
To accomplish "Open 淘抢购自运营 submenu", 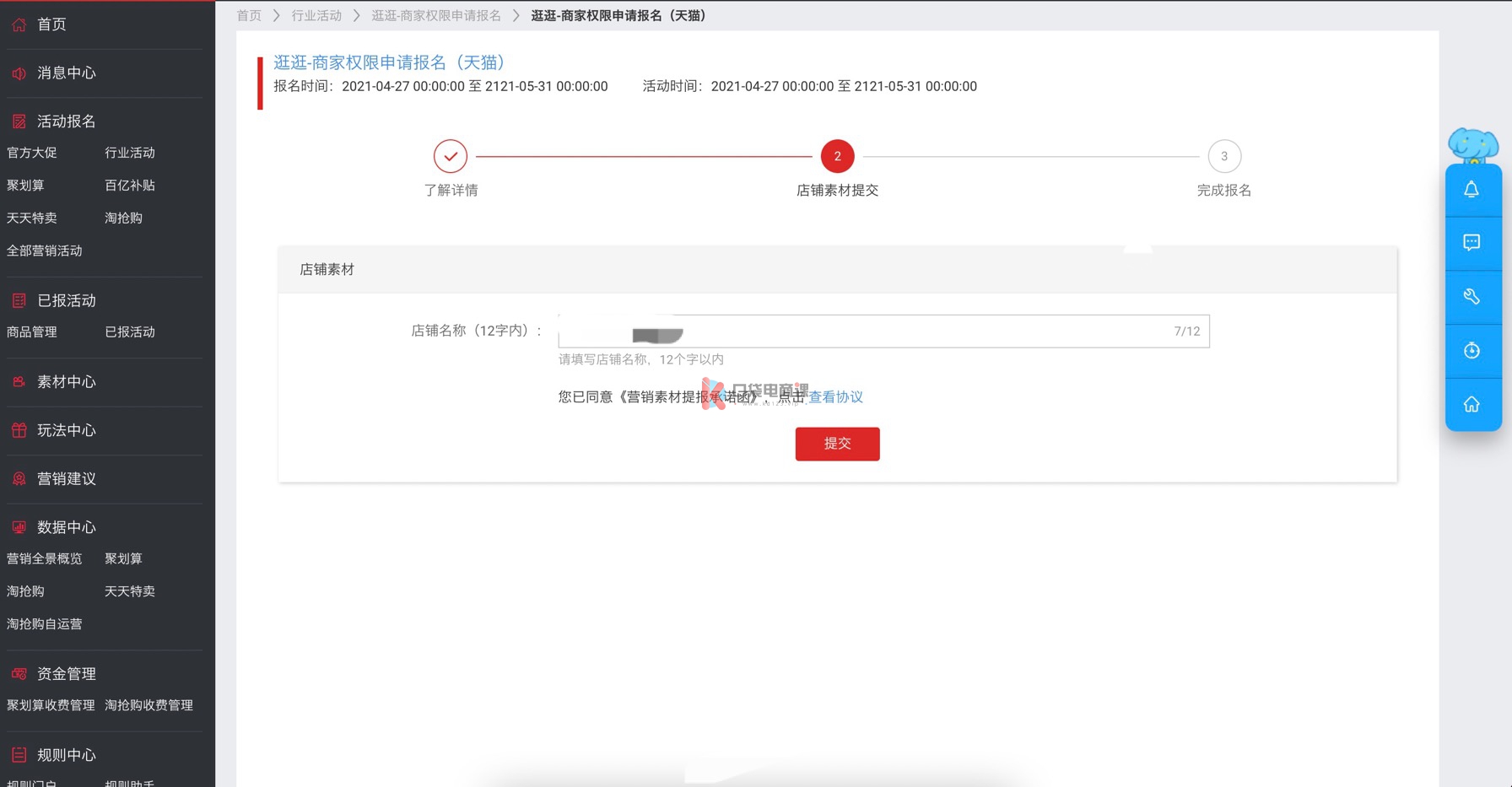I will point(45,624).
